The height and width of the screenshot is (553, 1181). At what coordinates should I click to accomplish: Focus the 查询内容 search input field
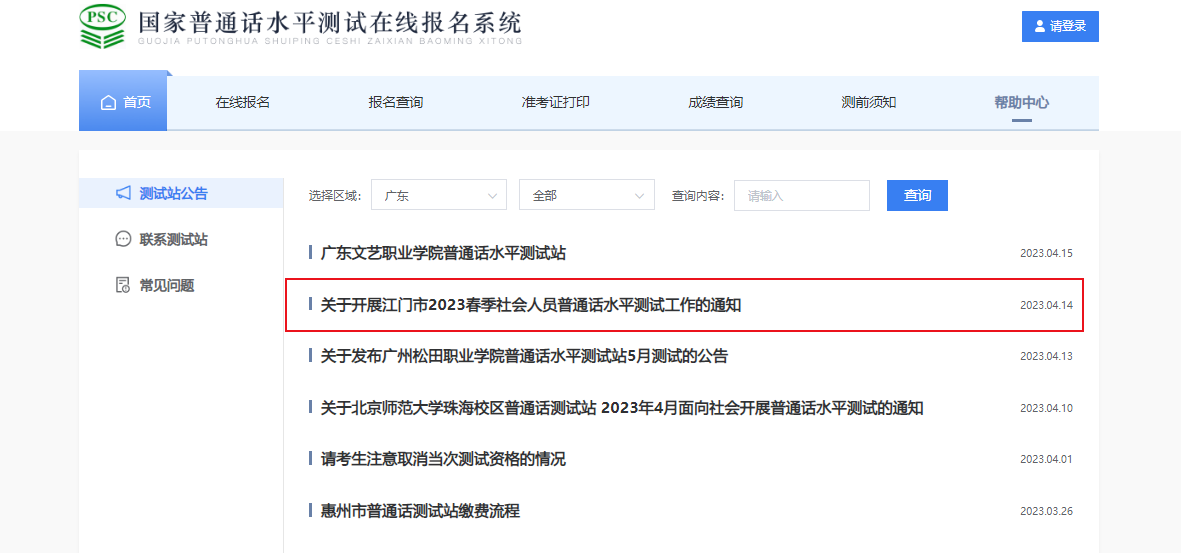pyautogui.click(x=801, y=196)
